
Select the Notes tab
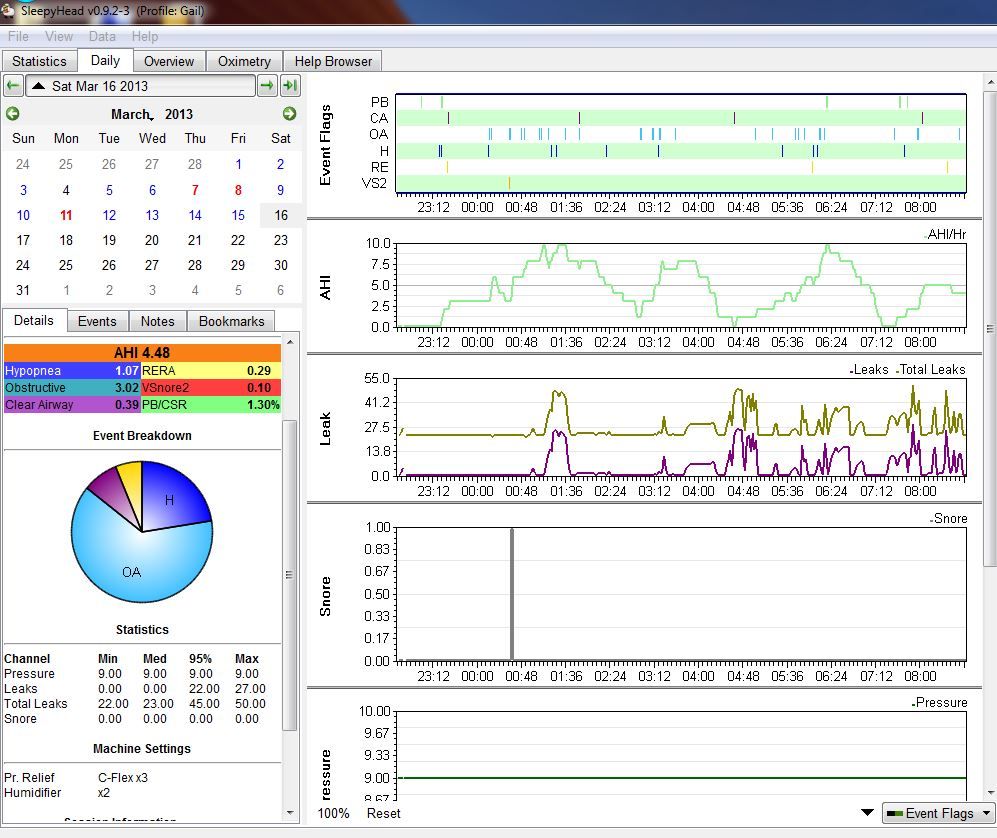pos(157,321)
